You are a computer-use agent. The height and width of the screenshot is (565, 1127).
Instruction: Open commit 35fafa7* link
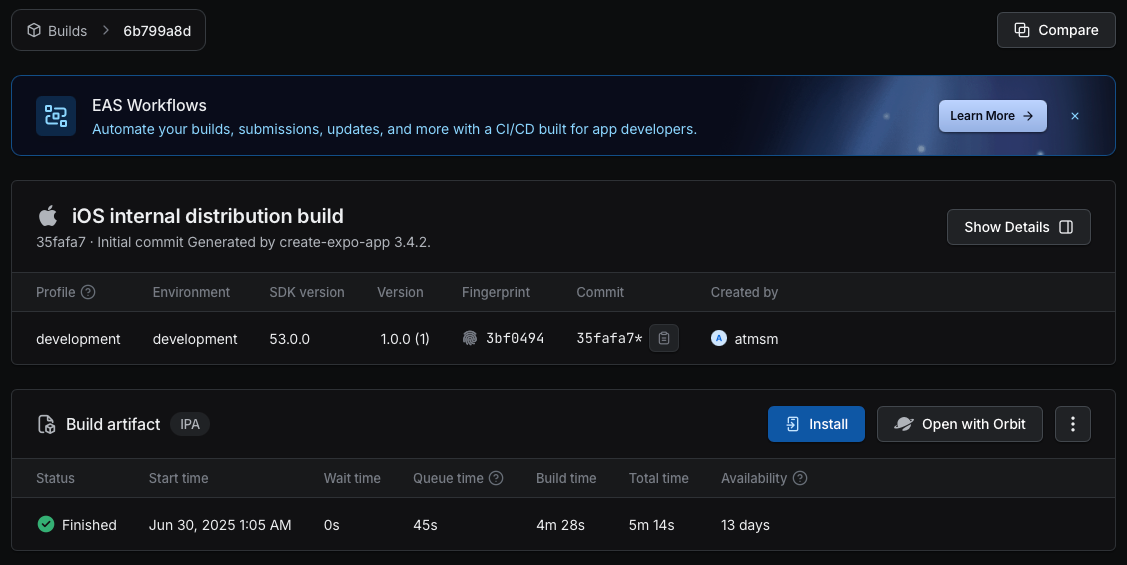tap(609, 339)
